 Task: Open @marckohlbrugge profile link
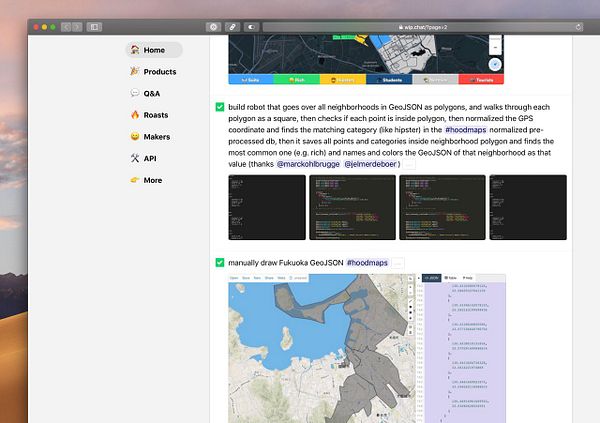pos(308,164)
